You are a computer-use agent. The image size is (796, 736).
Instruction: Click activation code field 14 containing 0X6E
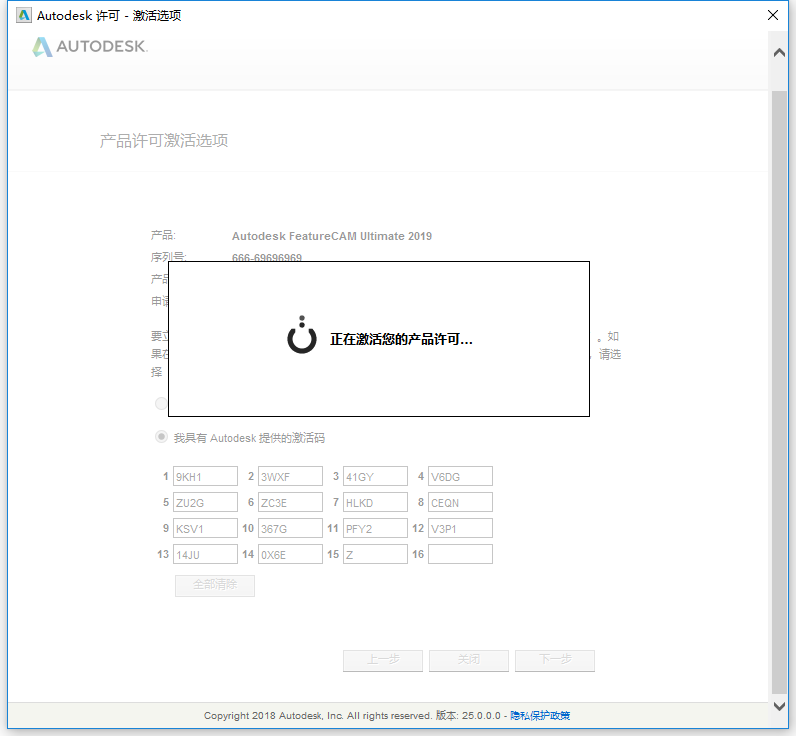click(x=290, y=554)
